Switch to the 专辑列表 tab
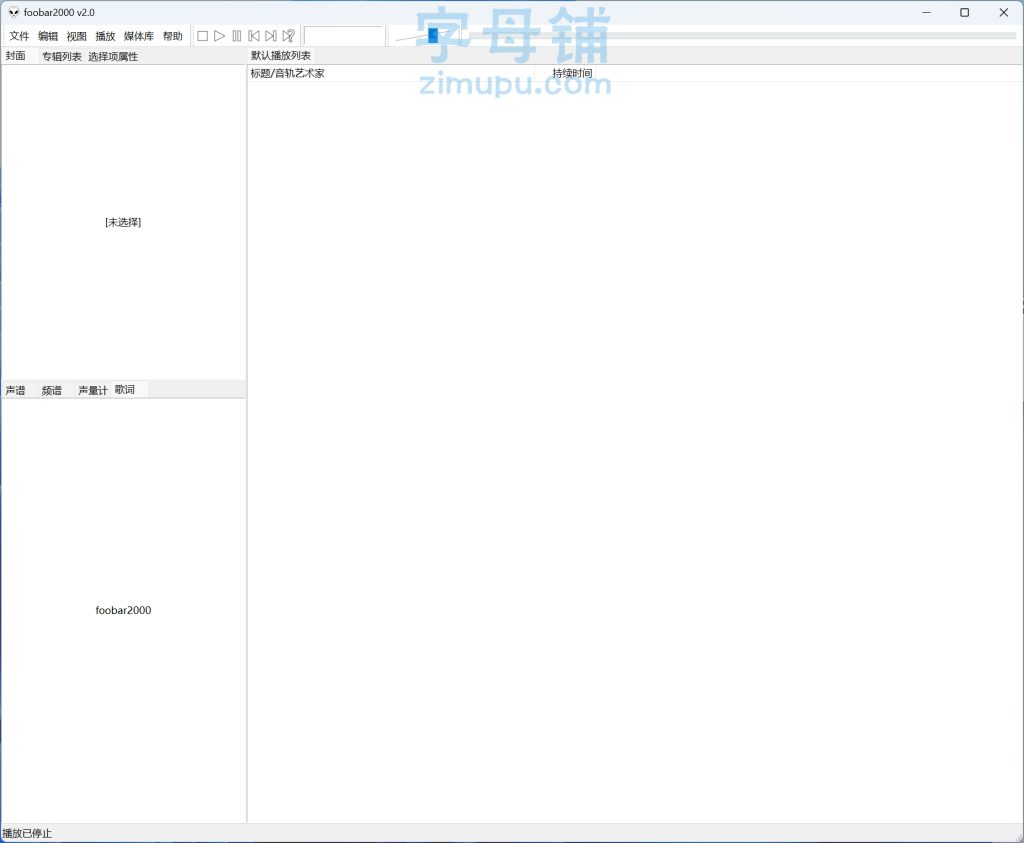The height and width of the screenshot is (843, 1024). 62,56
